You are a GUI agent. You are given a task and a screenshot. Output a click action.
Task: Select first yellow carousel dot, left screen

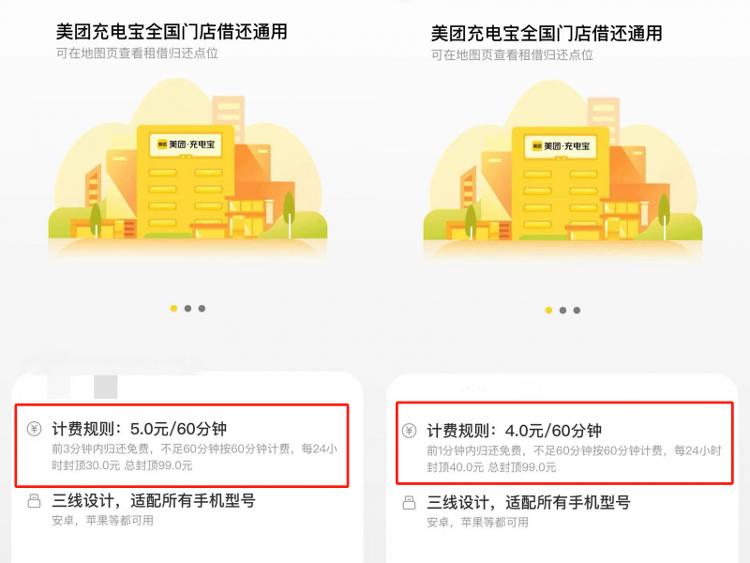coord(174,309)
